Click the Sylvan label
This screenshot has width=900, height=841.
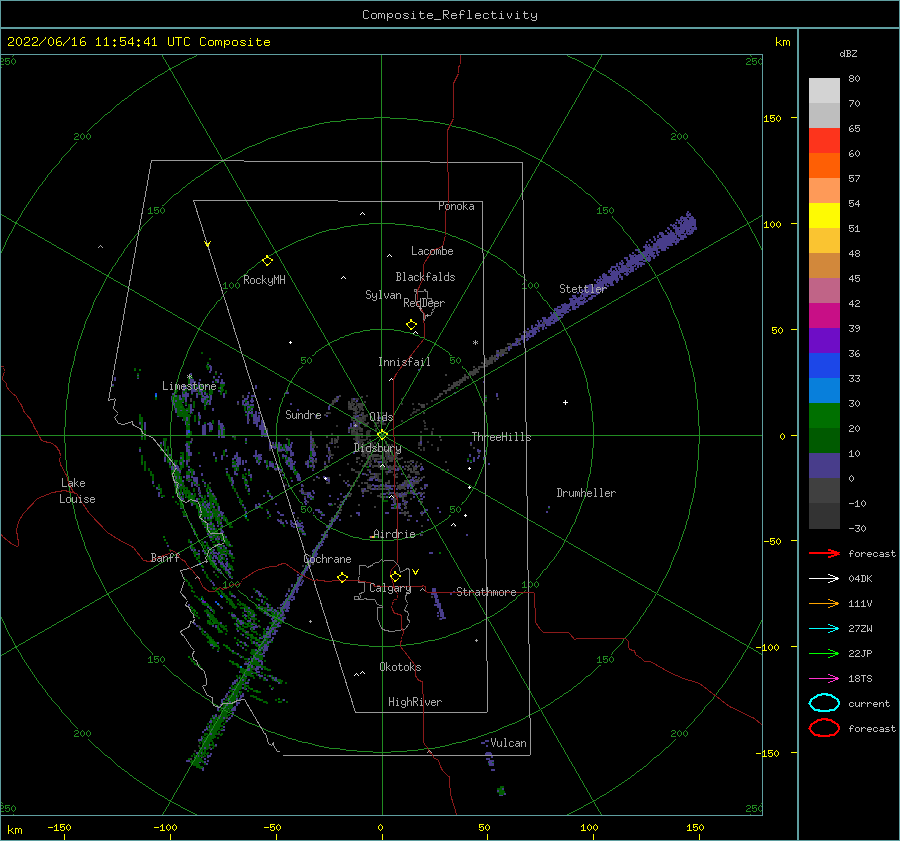383,295
